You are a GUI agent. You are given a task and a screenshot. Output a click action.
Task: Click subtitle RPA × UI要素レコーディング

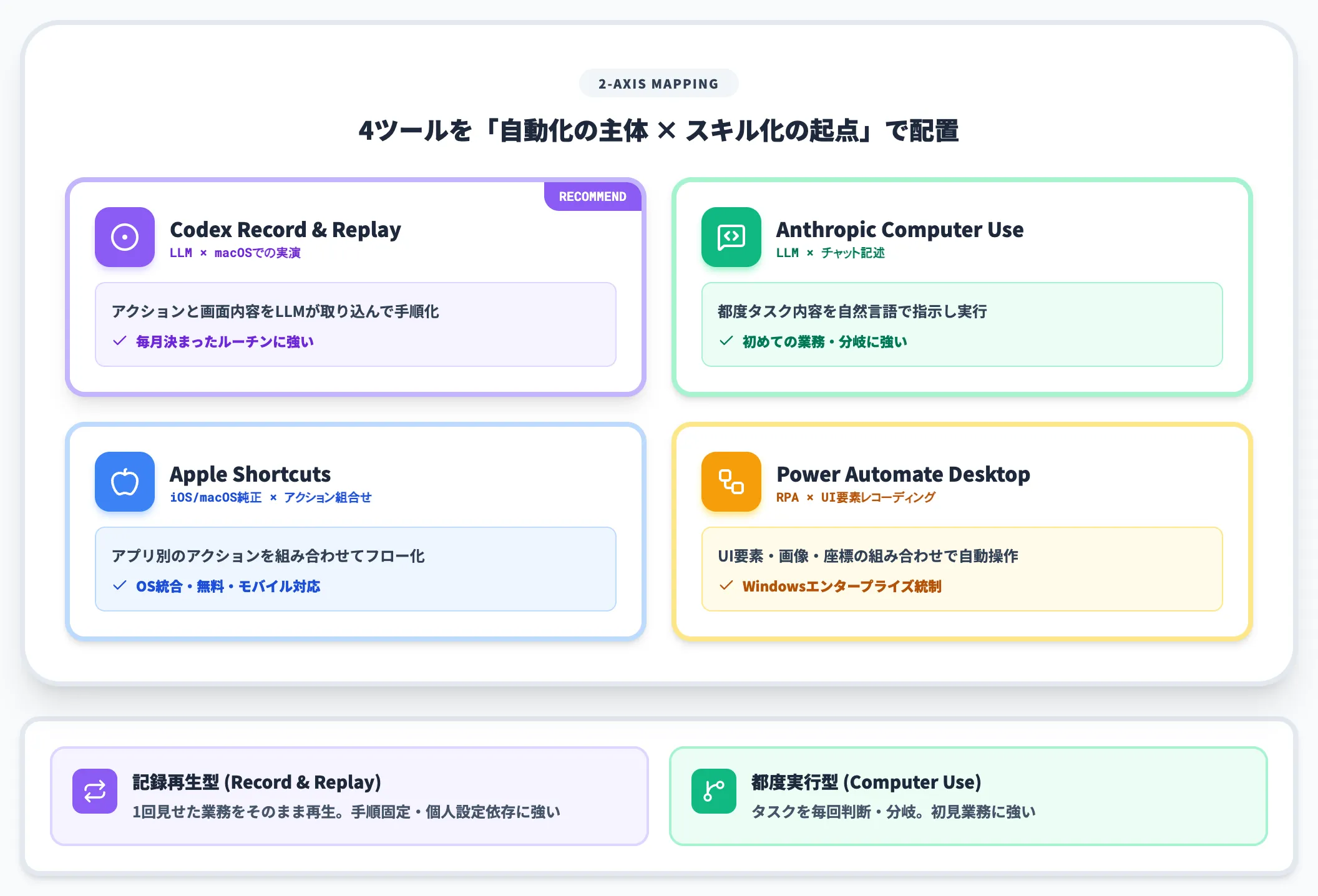(856, 497)
